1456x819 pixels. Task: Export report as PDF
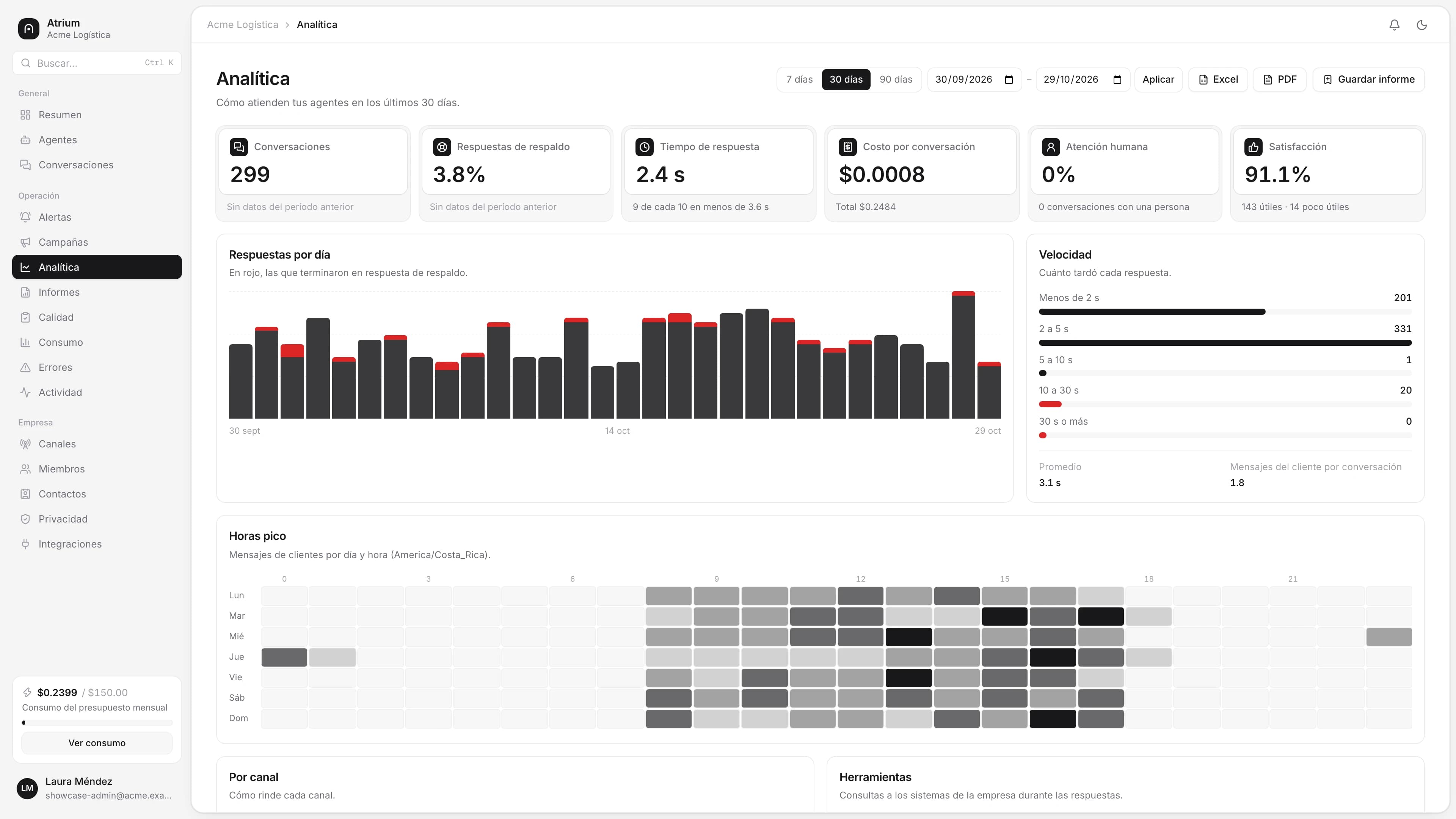[x=1280, y=79]
